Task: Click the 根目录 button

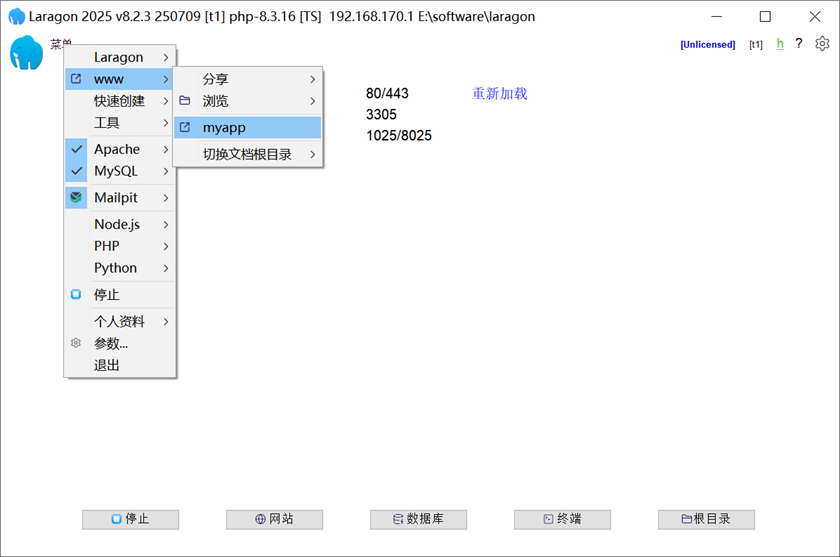Action: tap(706, 519)
